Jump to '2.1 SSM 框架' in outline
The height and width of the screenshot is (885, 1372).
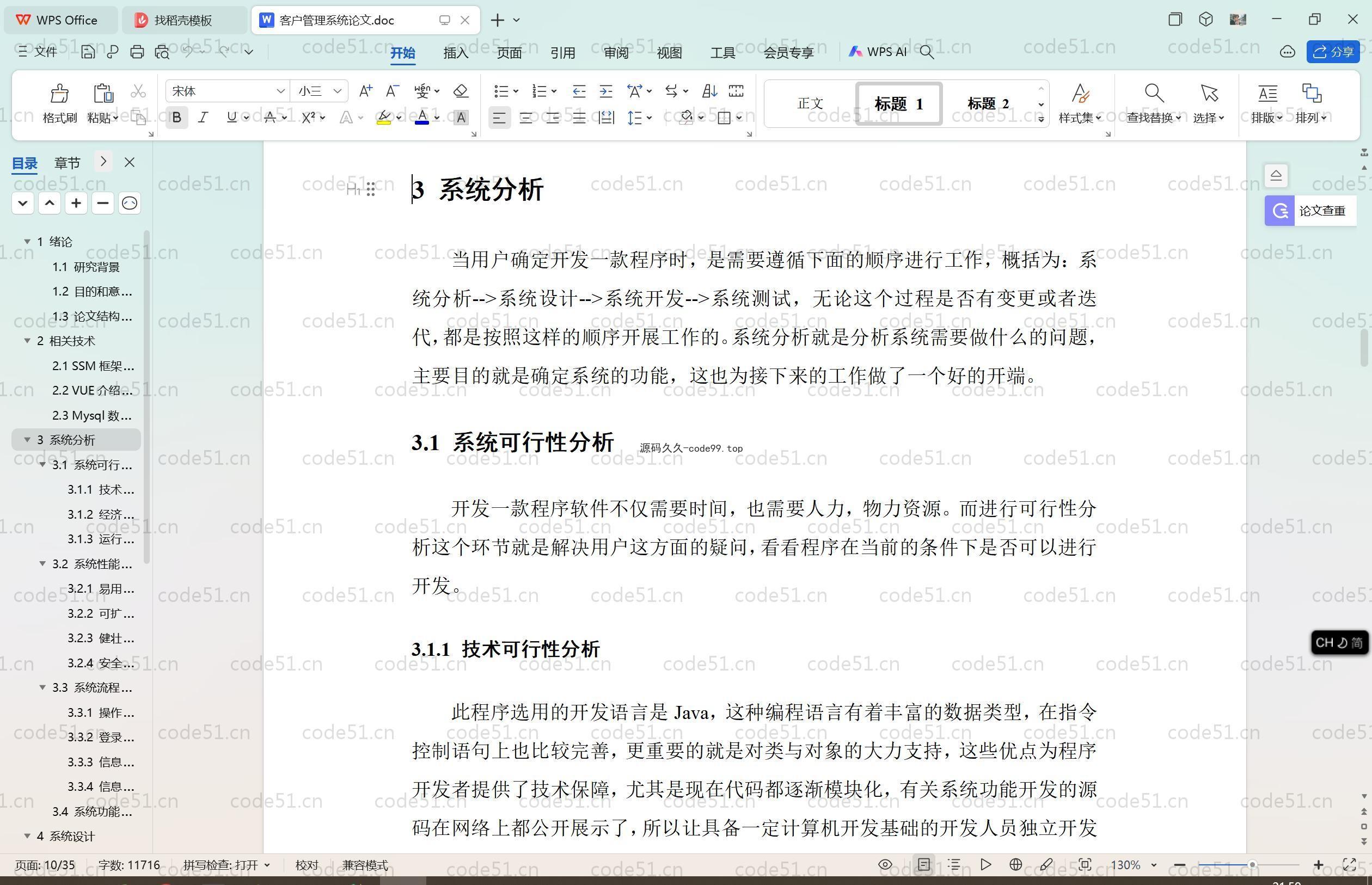[x=93, y=366]
